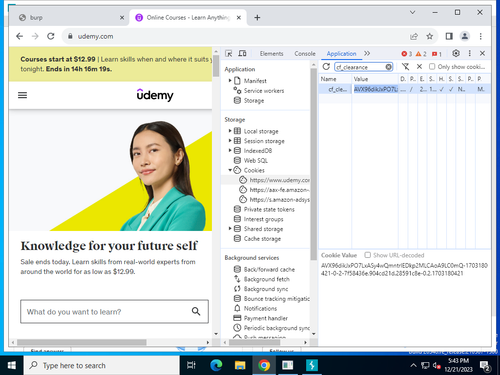Image resolution: width=500 pixels, height=375 pixels.
Task: Expand Session storage tree arrow
Action: (230, 141)
